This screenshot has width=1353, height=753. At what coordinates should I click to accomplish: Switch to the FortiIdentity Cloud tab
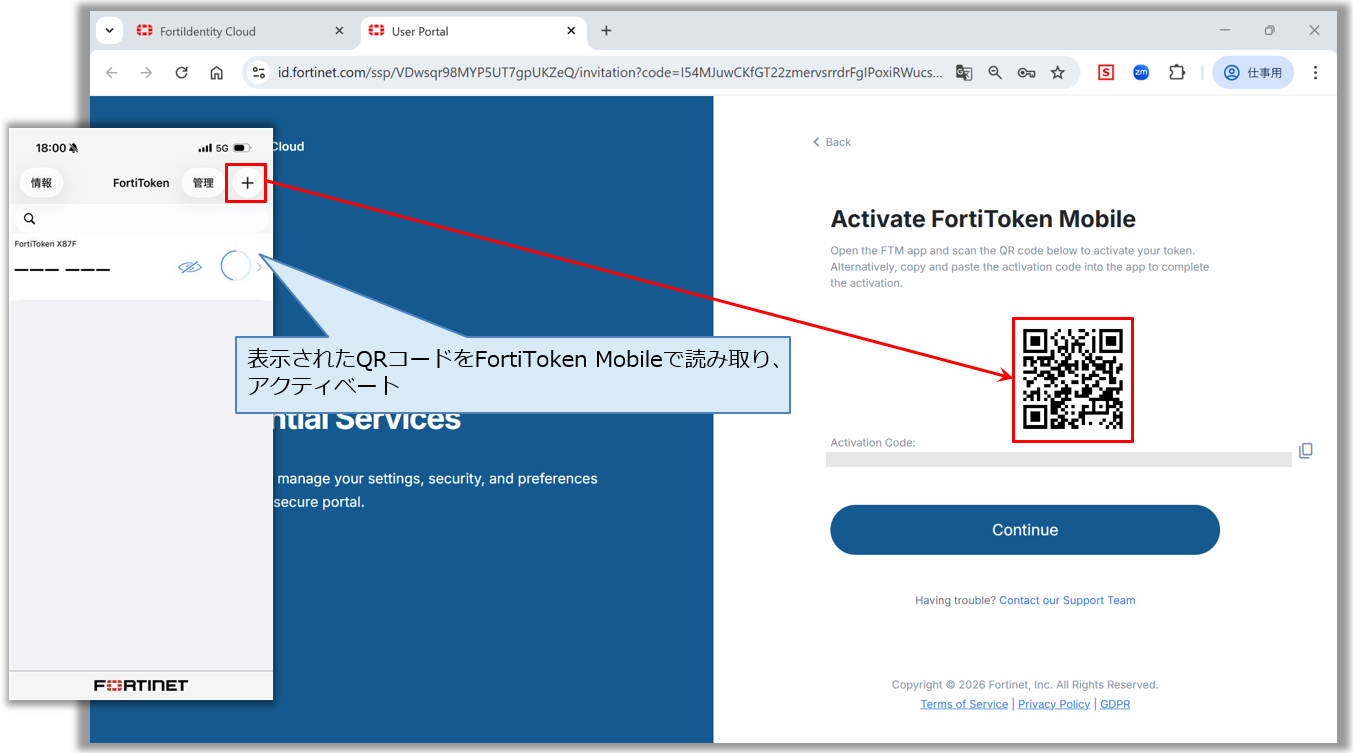pyautogui.click(x=240, y=31)
